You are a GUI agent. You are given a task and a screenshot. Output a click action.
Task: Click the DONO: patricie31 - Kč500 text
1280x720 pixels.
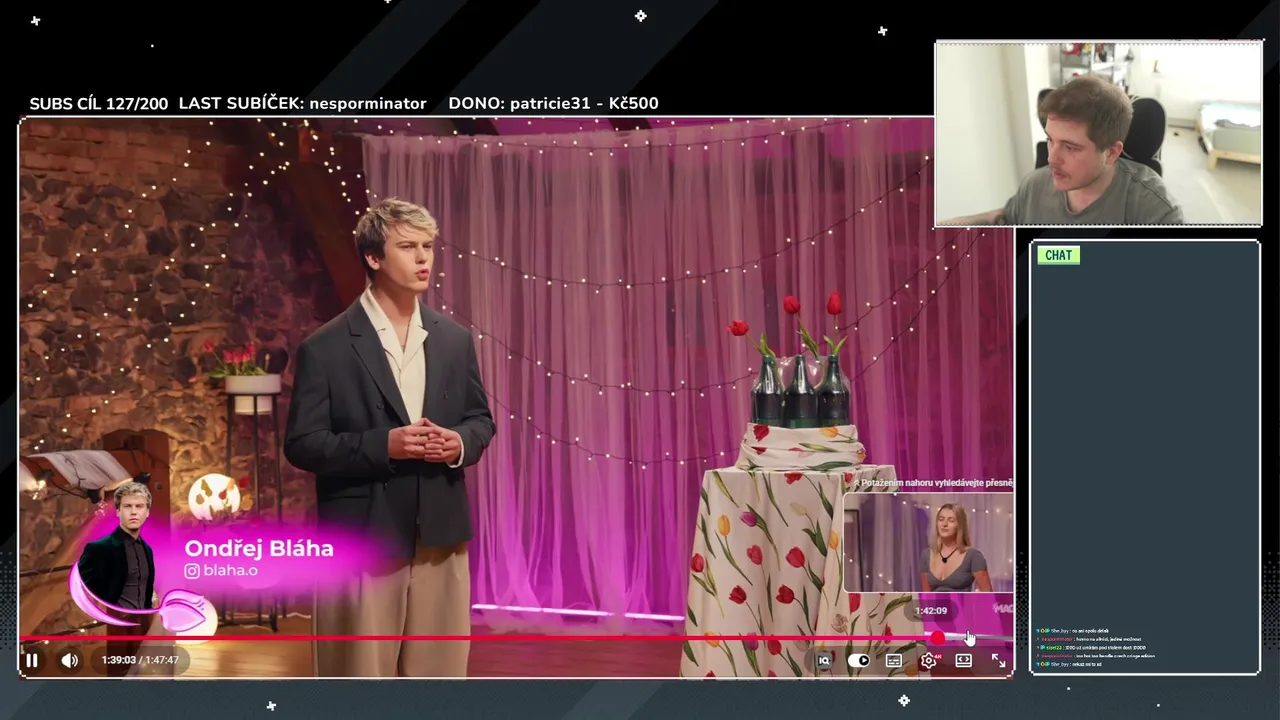tap(553, 103)
